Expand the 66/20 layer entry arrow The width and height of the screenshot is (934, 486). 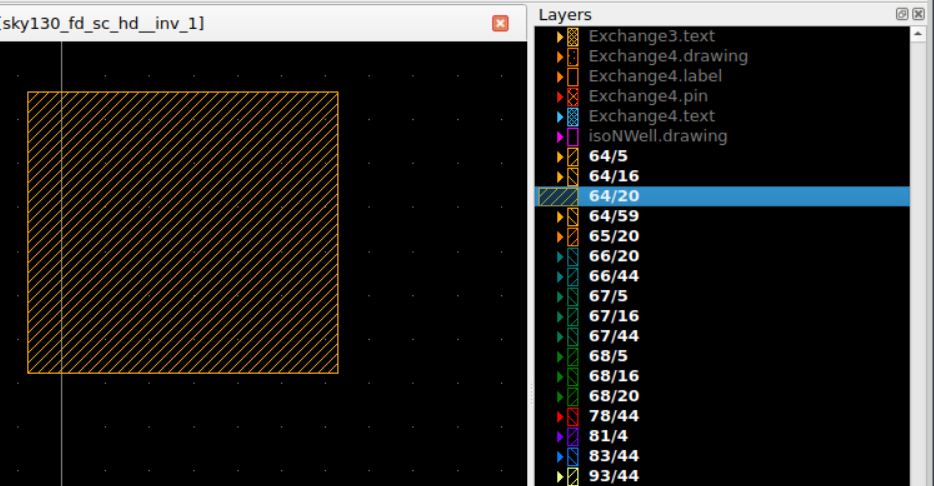(x=560, y=256)
